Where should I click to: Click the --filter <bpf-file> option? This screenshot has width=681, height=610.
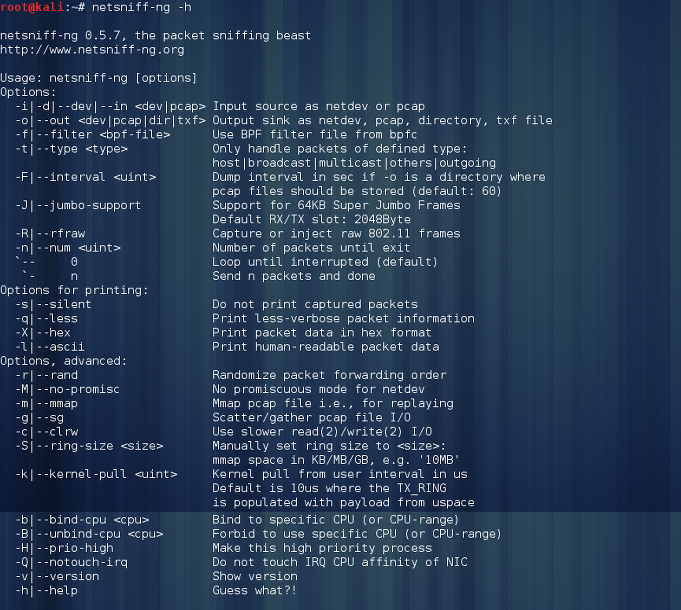click(x=93, y=135)
